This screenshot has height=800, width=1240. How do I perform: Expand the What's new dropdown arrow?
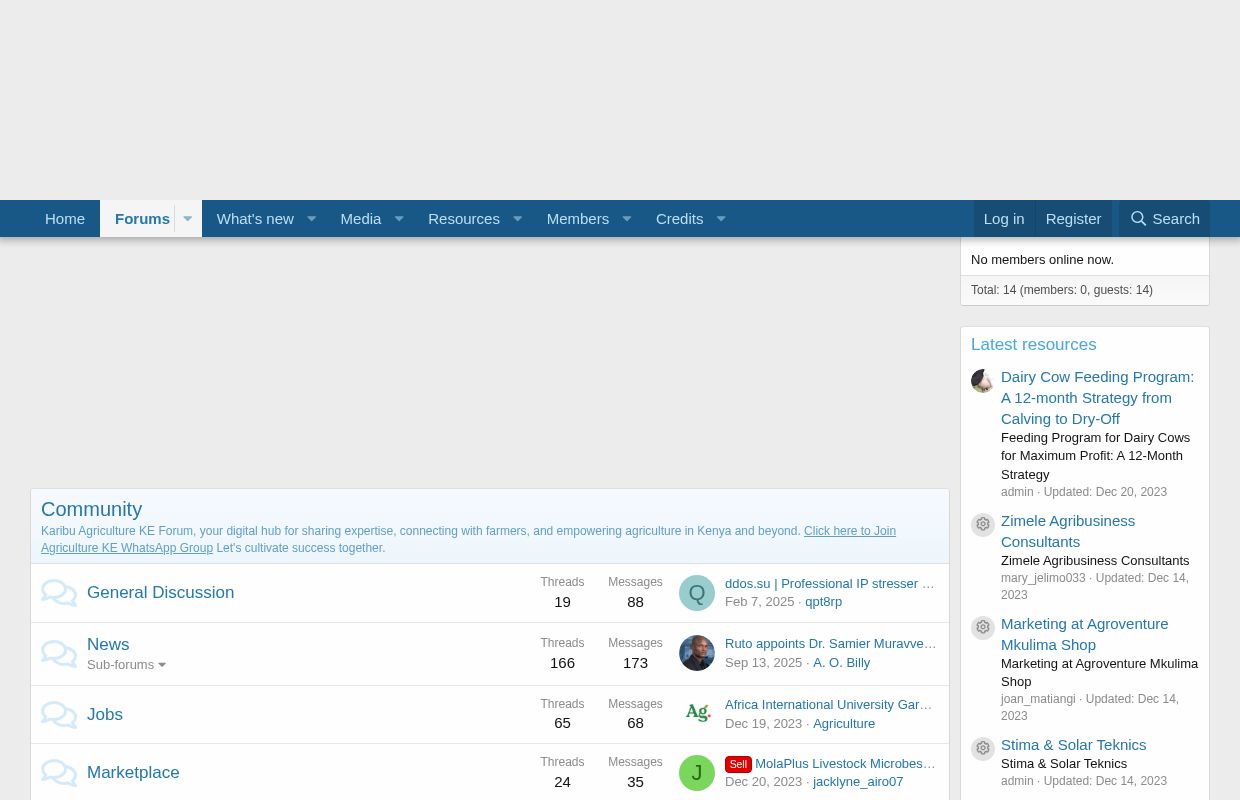(311, 219)
